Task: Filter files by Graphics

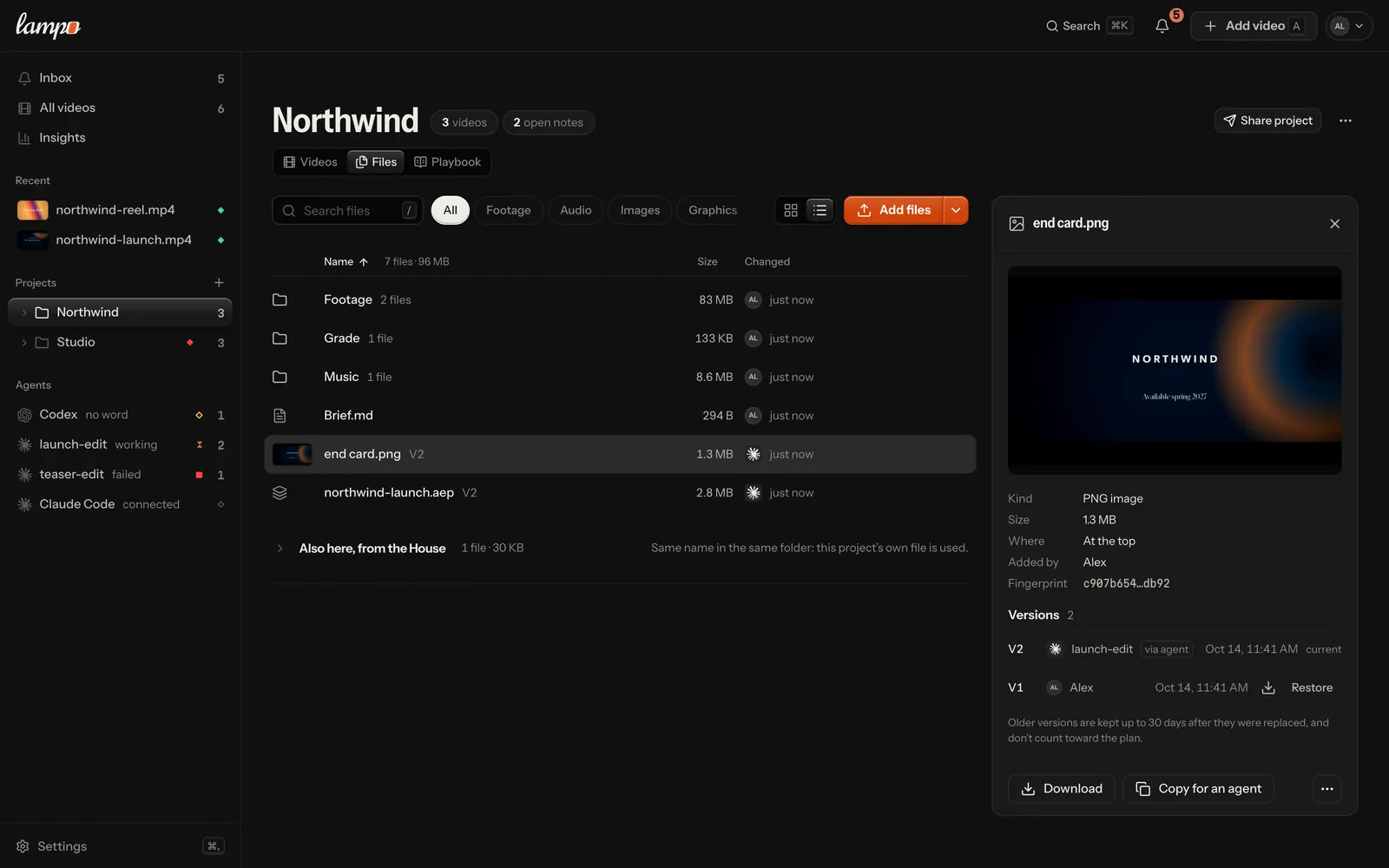Action: point(713,210)
